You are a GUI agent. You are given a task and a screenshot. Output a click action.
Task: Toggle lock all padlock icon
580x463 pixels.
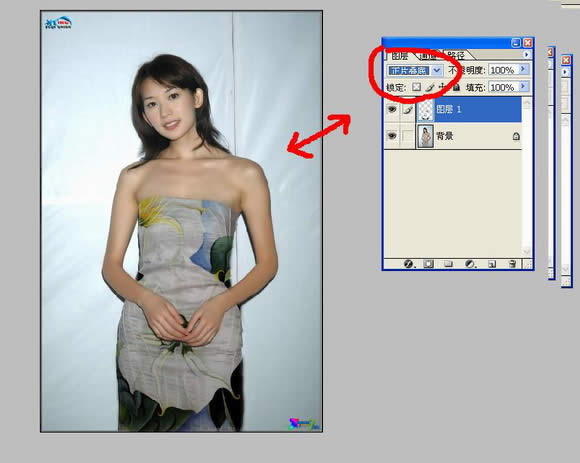point(456,87)
